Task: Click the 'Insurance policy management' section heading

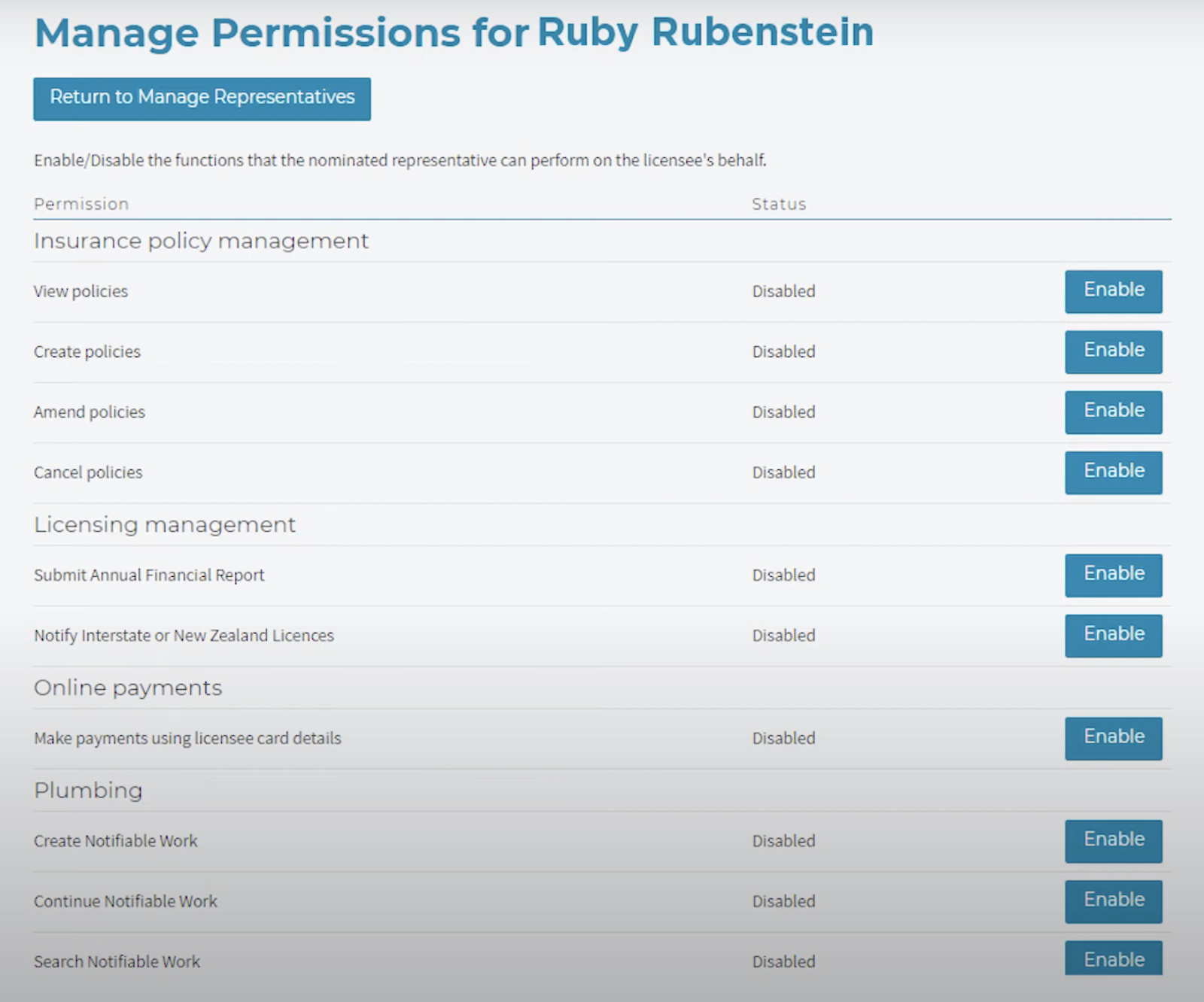Action: tap(201, 241)
